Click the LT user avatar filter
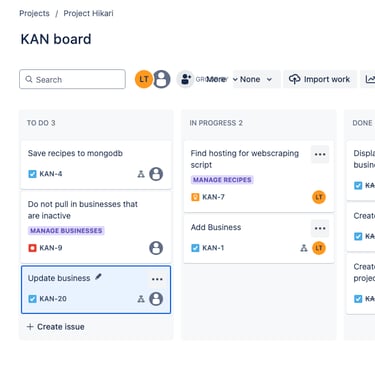The width and height of the screenshot is (375, 366). pyautogui.click(x=144, y=79)
